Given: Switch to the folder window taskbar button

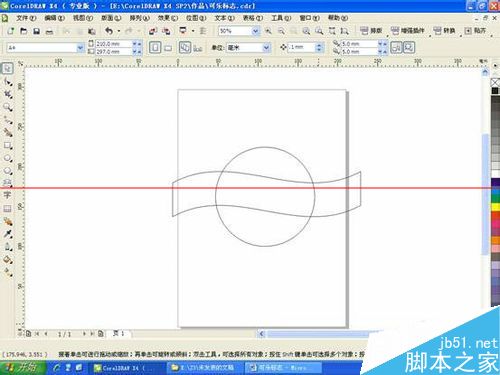Looking at the screenshot, I should [204, 368].
